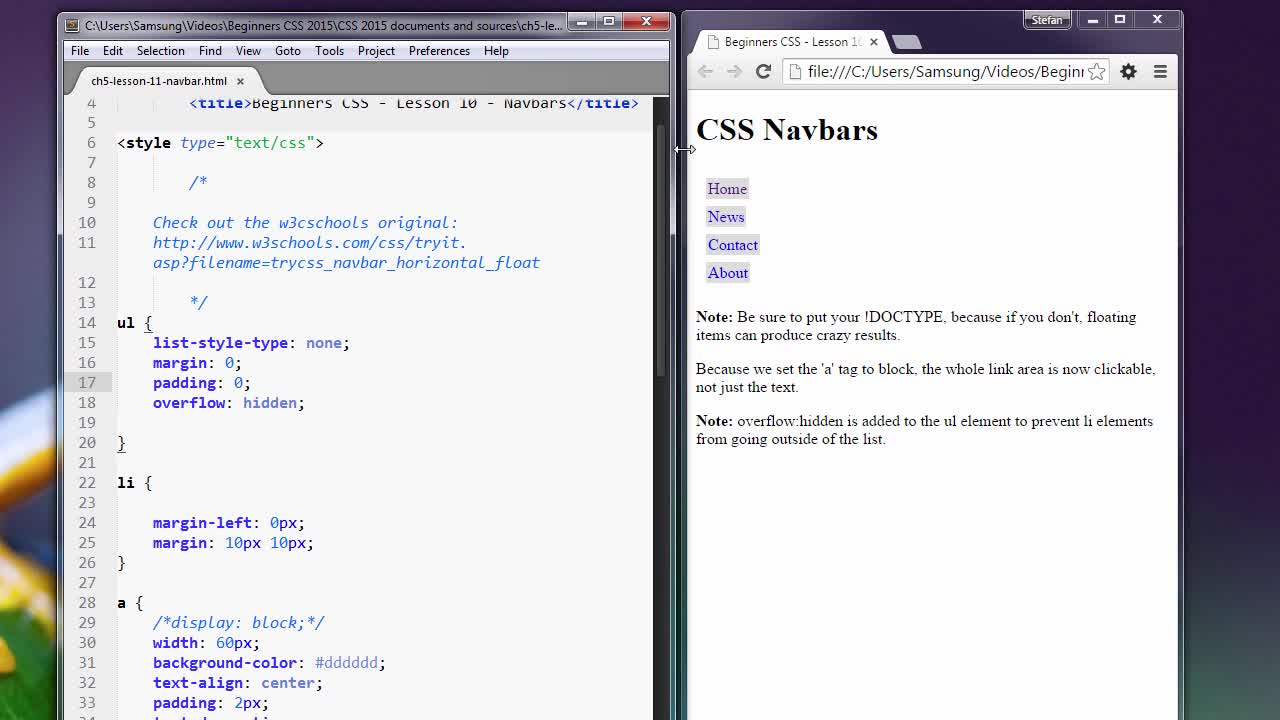The height and width of the screenshot is (720, 1280).
Task: Click the '#dddddd' color value in code
Action: pyautogui.click(x=346, y=663)
